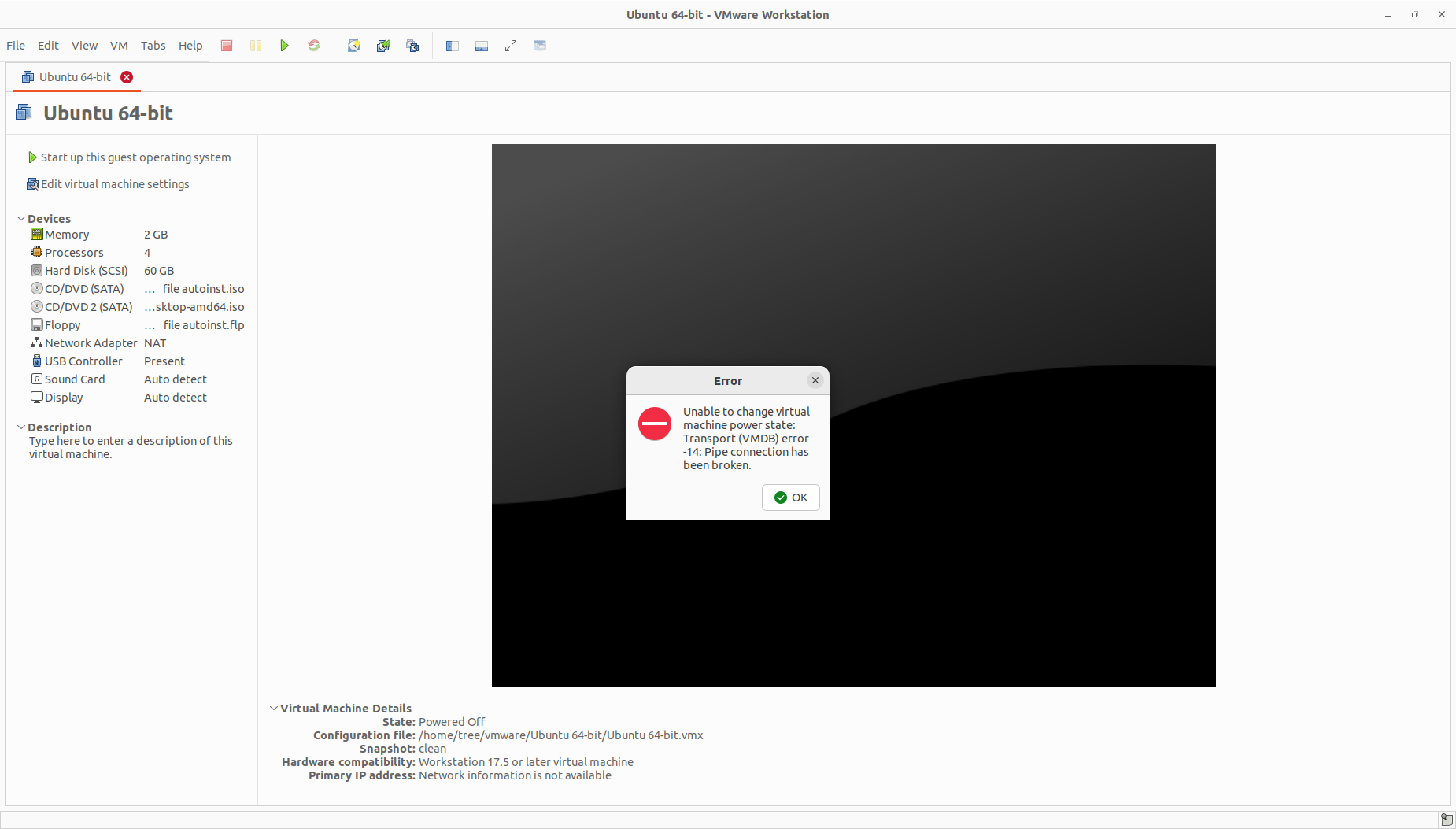The image size is (1456, 829).
Task: Toggle the library sidebar toolbar icon
Action: [453, 46]
